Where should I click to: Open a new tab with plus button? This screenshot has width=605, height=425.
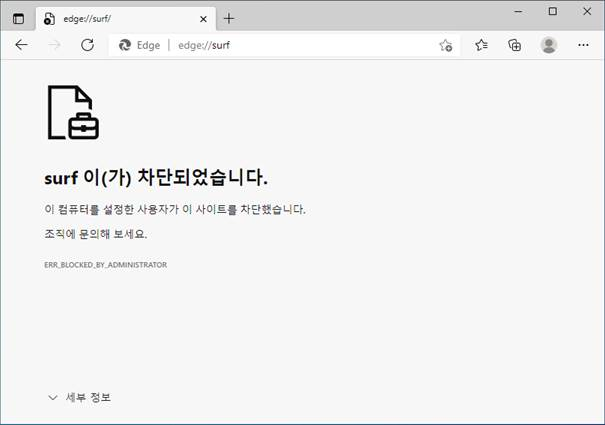point(229,19)
